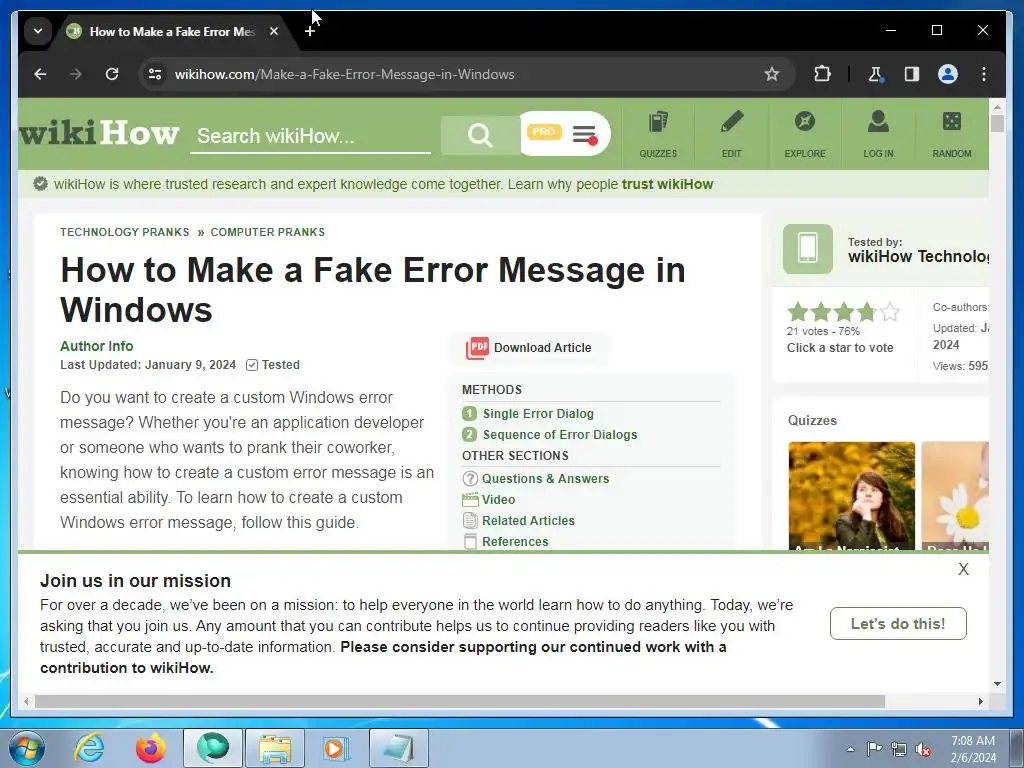Open the Action Center flag icon
The height and width of the screenshot is (768, 1024).
coord(874,749)
